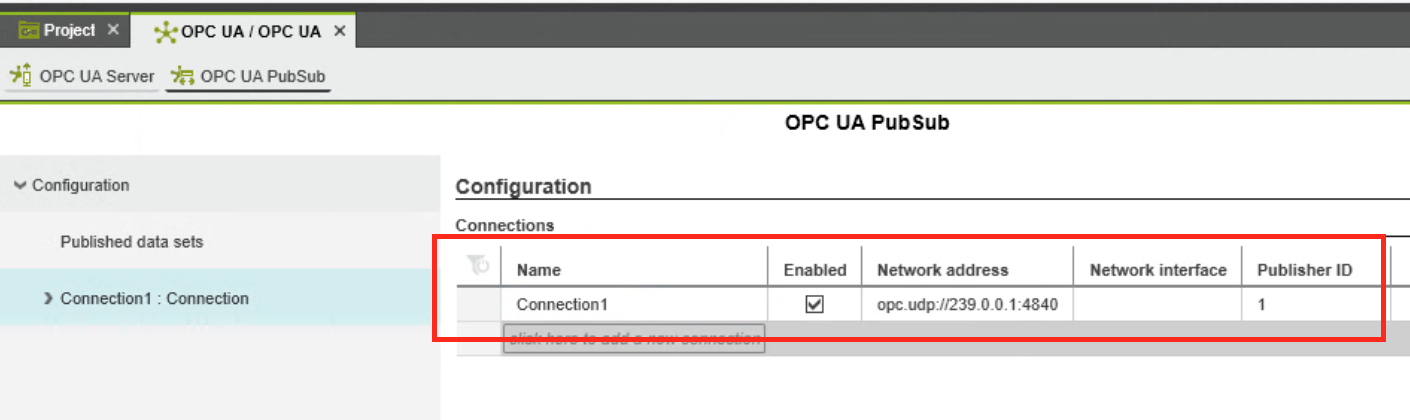The width and height of the screenshot is (1410, 420).
Task: Click the OPC UA Server icon
Action: [21, 75]
